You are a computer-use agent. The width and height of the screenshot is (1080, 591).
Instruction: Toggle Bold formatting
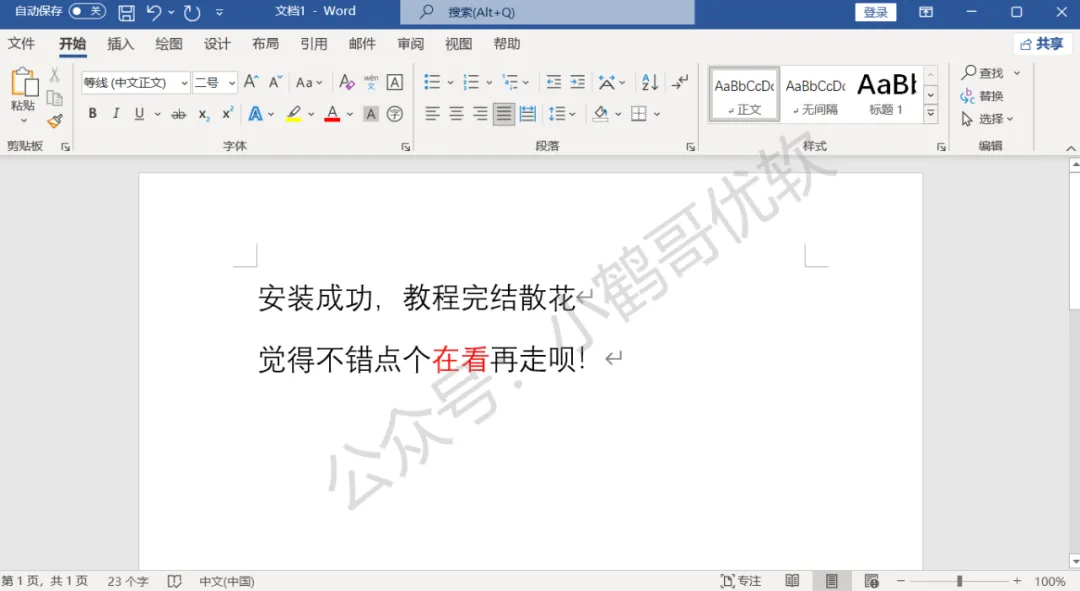(x=92, y=114)
